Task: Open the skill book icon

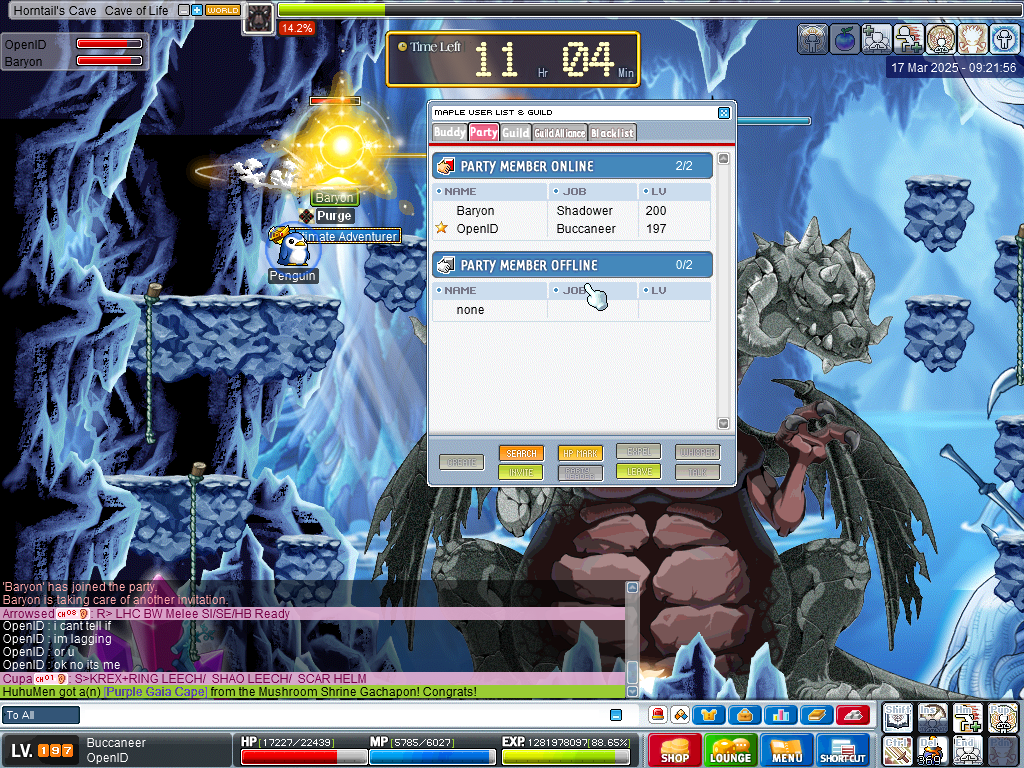Action: [x=816, y=715]
